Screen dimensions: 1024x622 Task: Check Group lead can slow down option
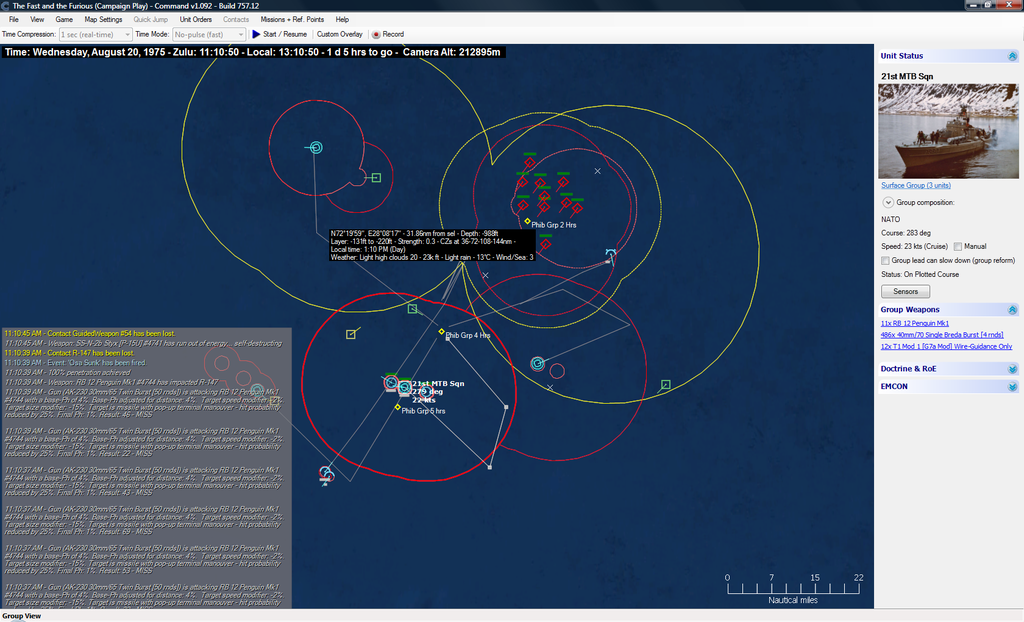(x=885, y=260)
